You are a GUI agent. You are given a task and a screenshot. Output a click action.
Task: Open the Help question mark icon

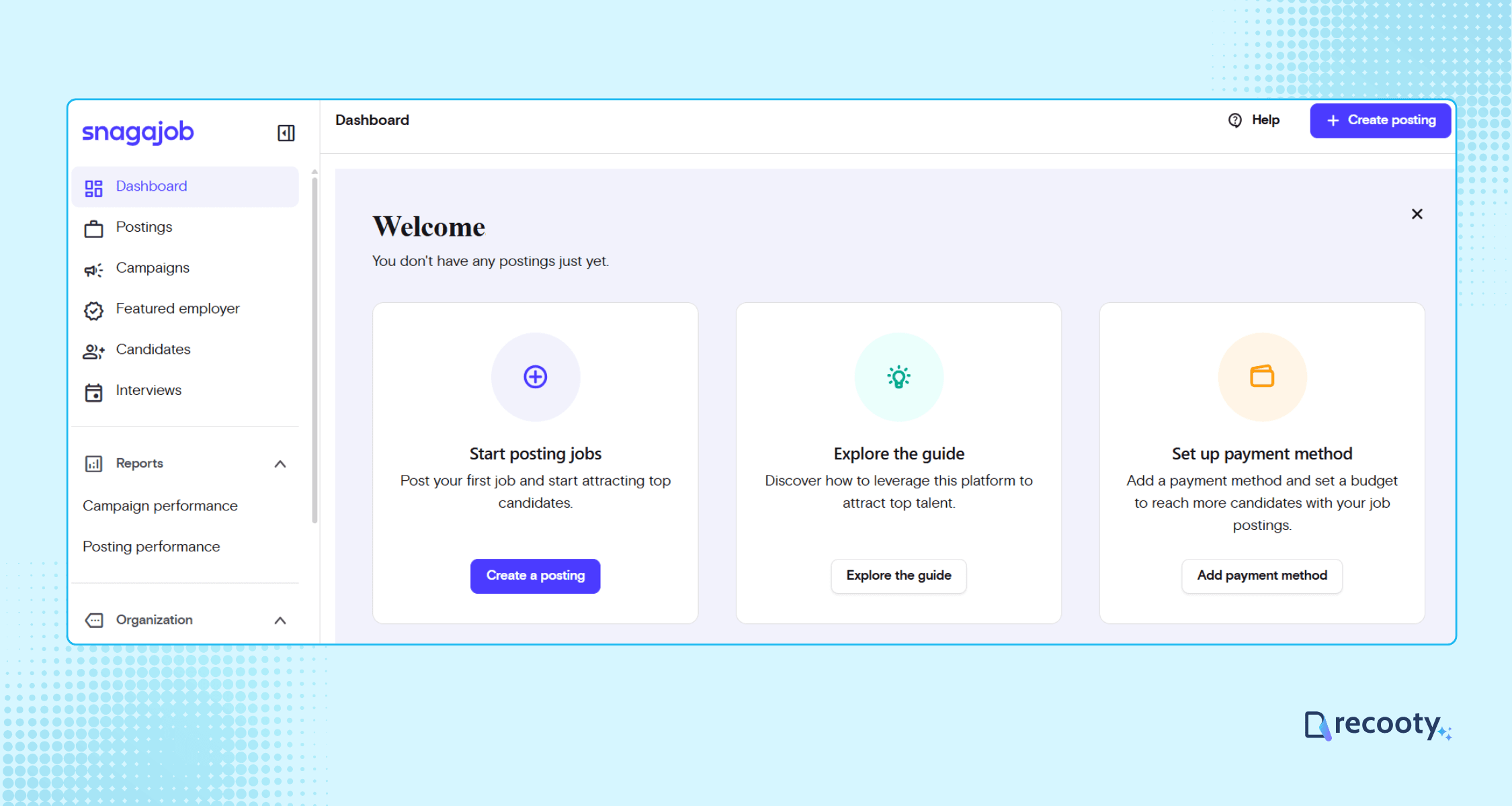point(1235,120)
